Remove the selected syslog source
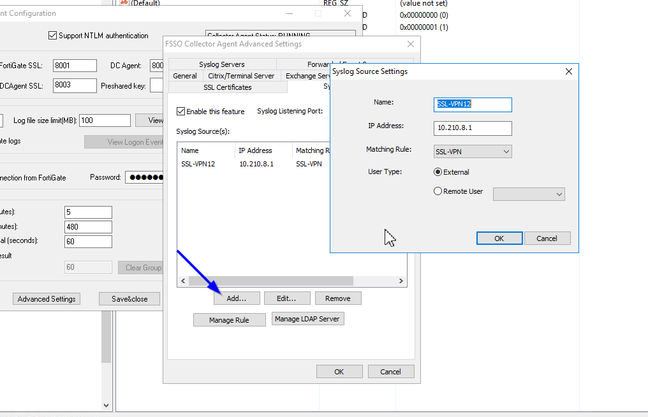648x417 pixels. 338,298
